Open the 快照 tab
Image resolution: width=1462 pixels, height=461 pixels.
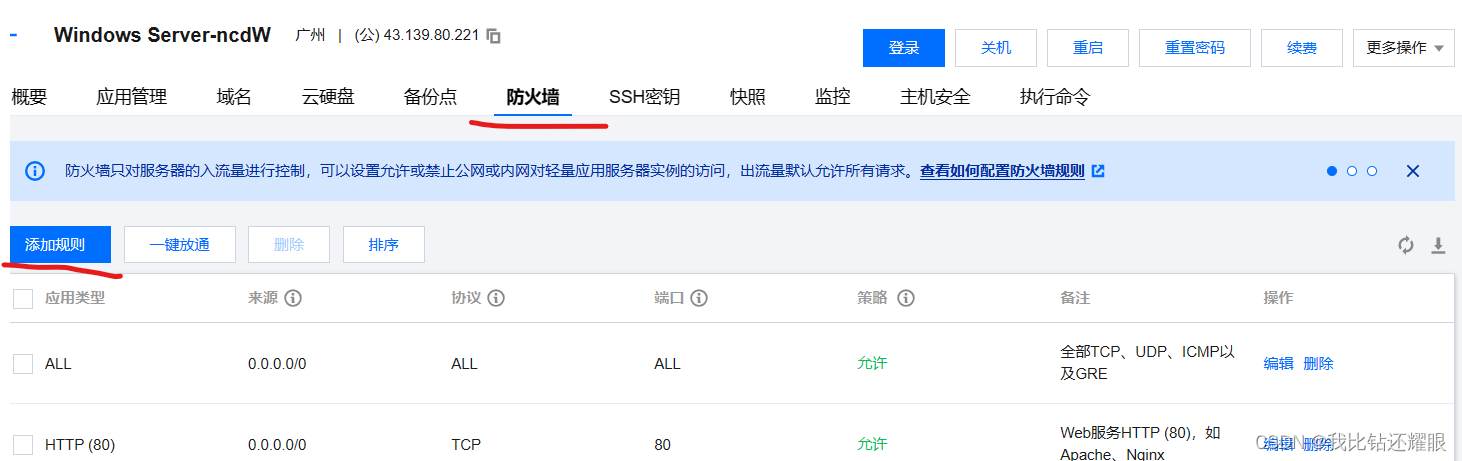(x=748, y=97)
